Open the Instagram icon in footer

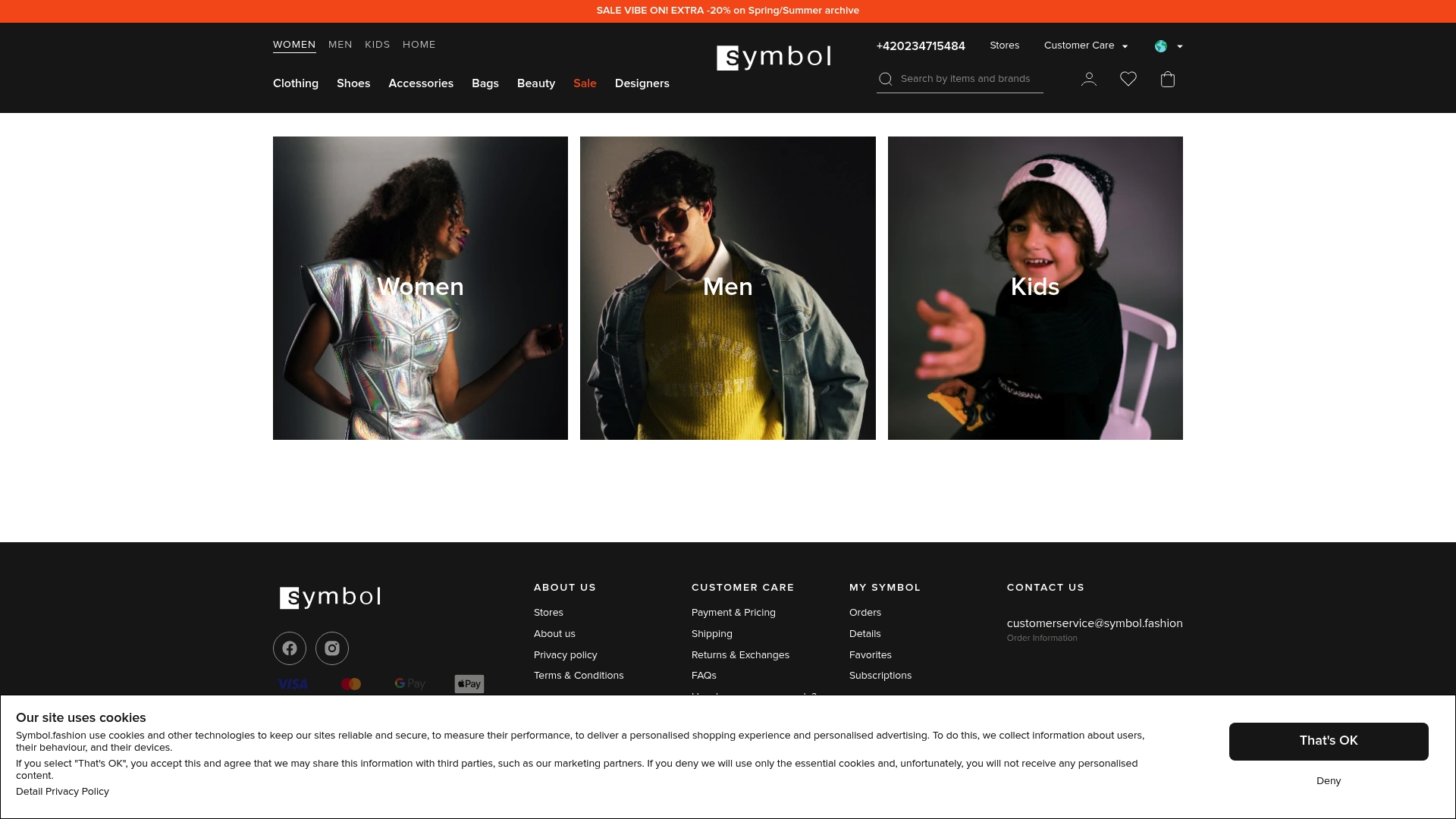click(x=332, y=648)
